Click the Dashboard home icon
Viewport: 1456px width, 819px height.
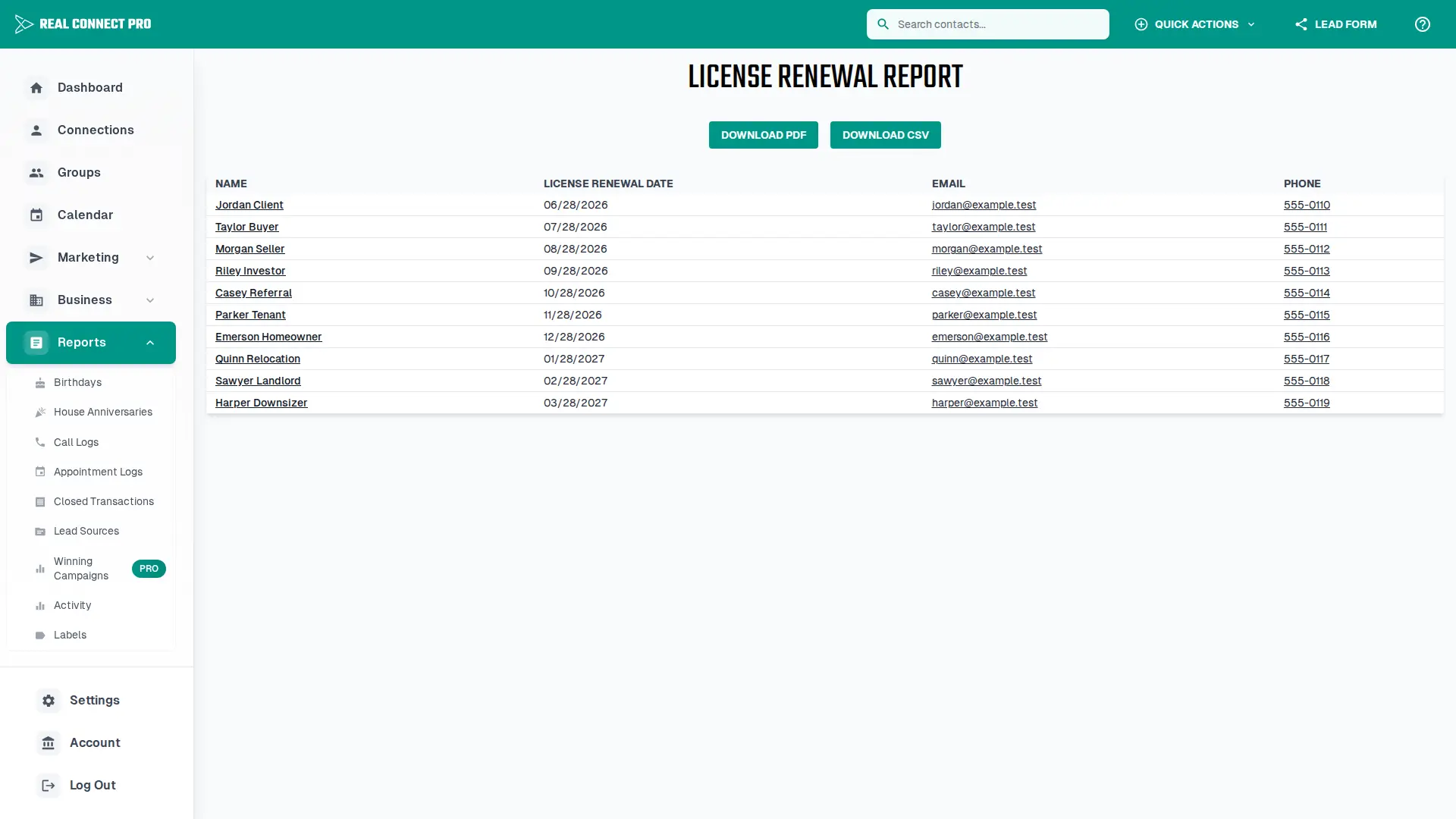pyautogui.click(x=36, y=88)
